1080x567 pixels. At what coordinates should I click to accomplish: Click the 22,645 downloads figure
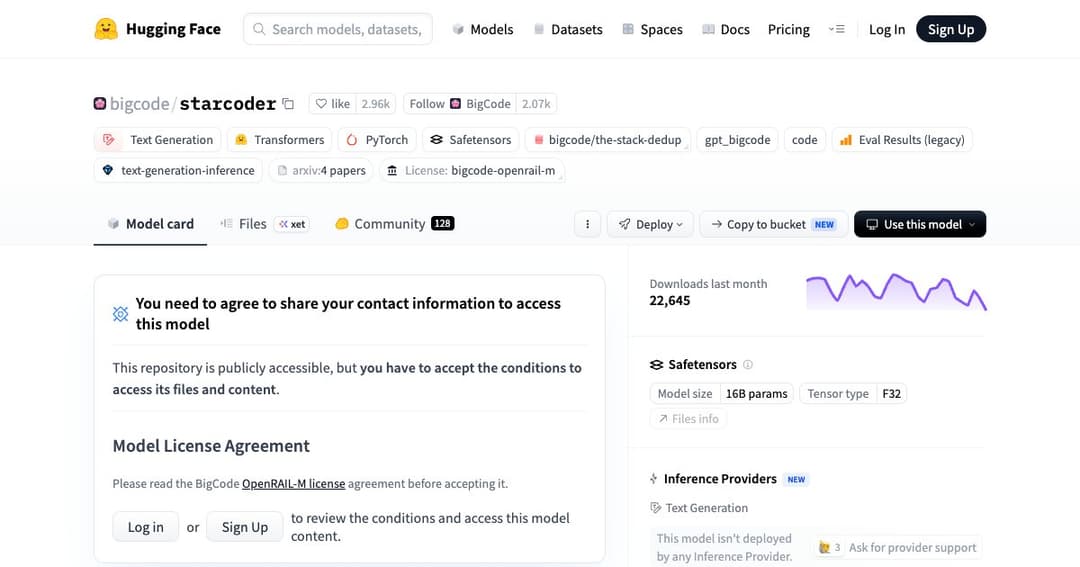coord(669,300)
